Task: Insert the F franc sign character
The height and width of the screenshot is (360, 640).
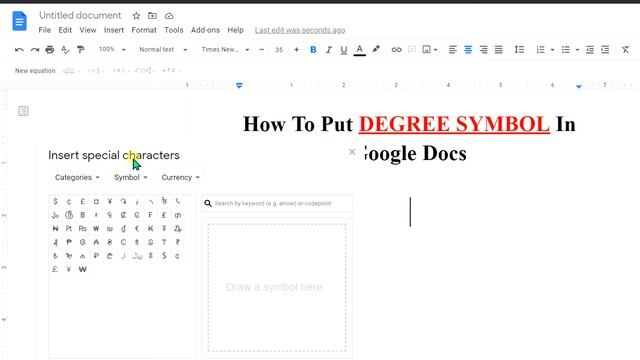Action: 150,215
